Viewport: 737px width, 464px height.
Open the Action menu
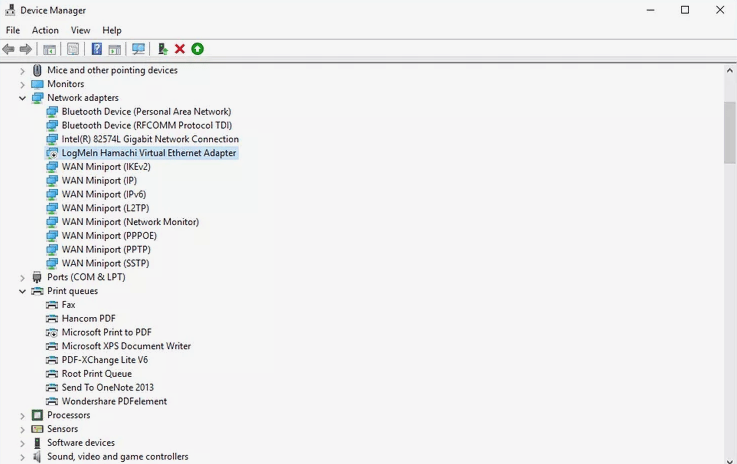45,30
